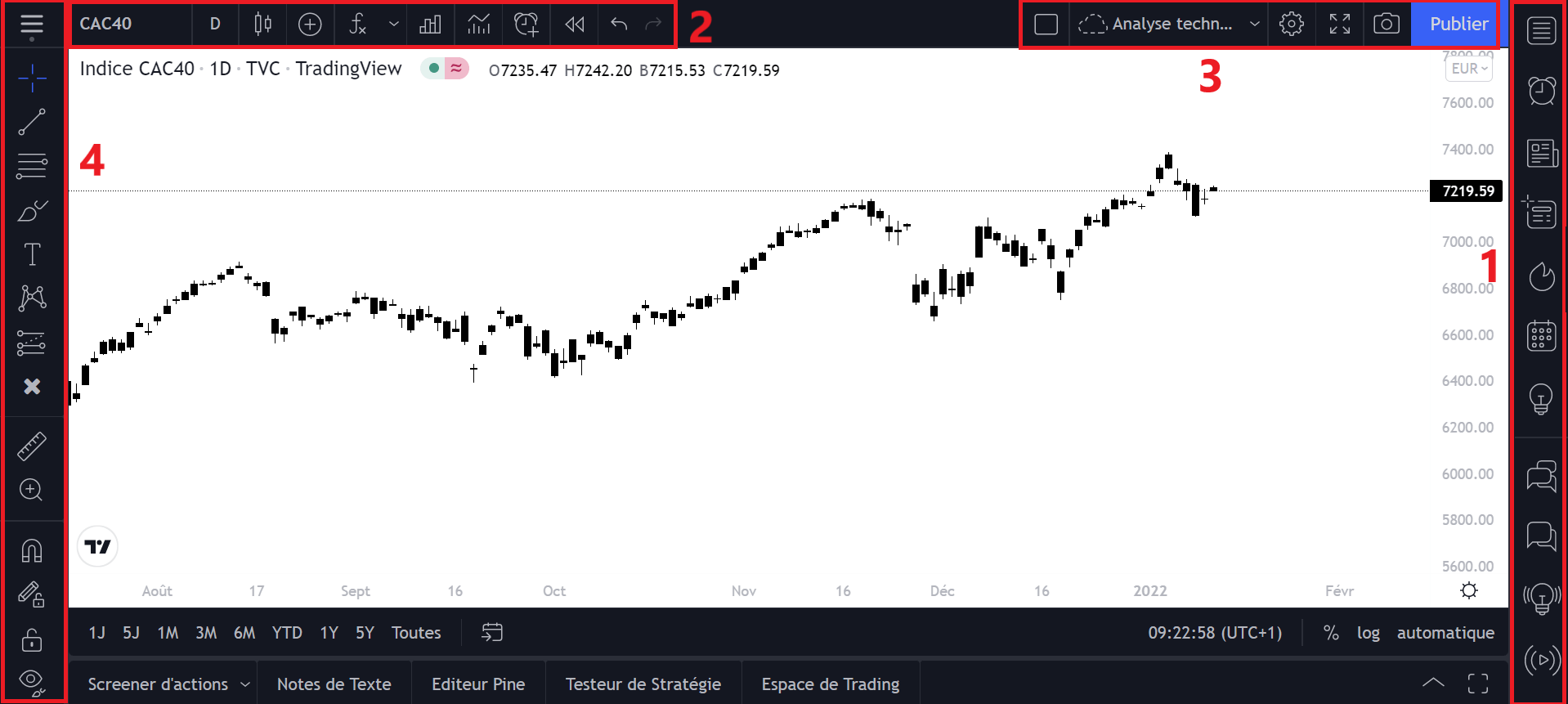Switch to the Editeur Pine tab
Image resolution: width=1568 pixels, height=704 pixels.
pyautogui.click(x=478, y=684)
